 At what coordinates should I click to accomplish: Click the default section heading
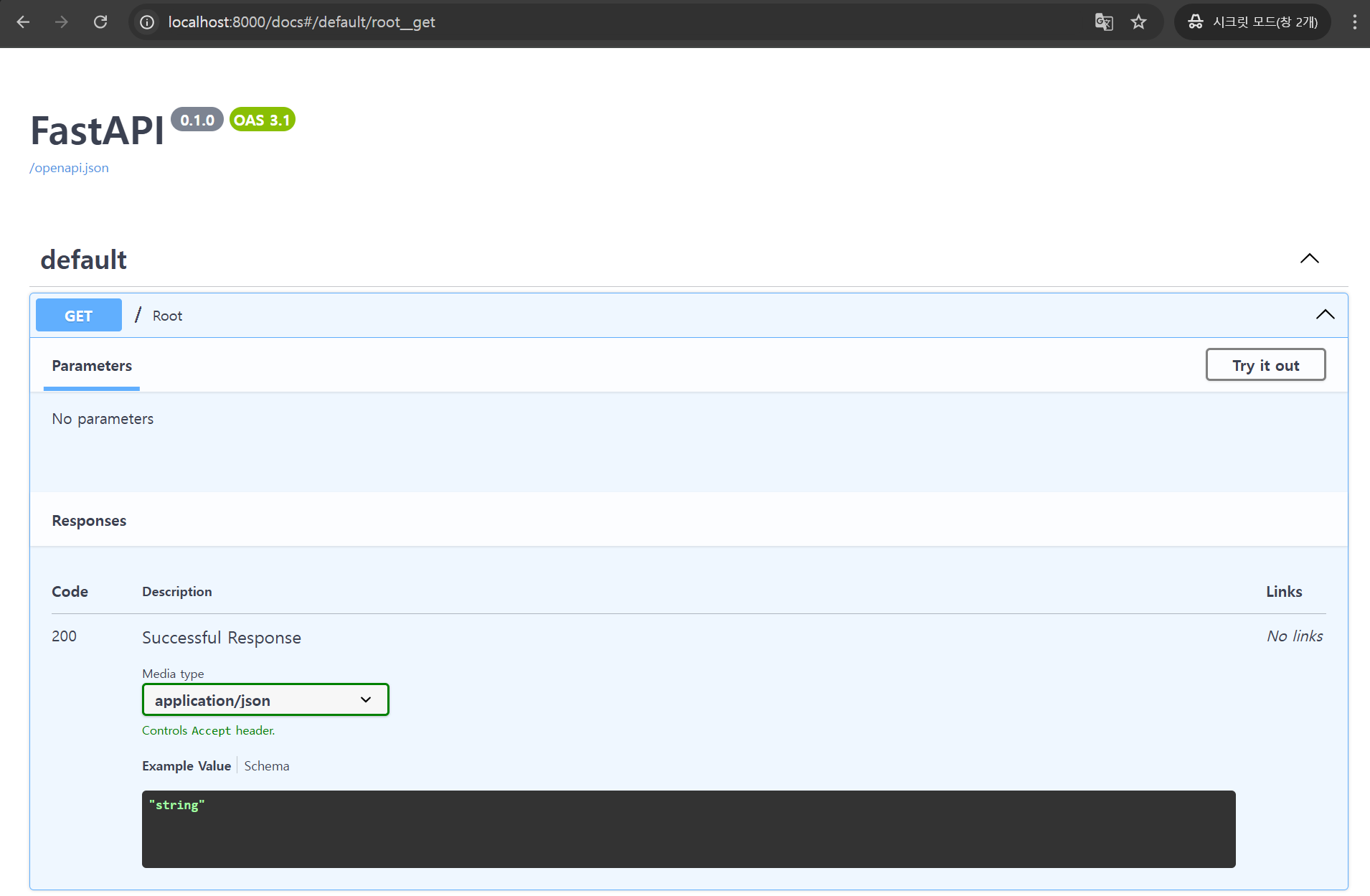83,260
